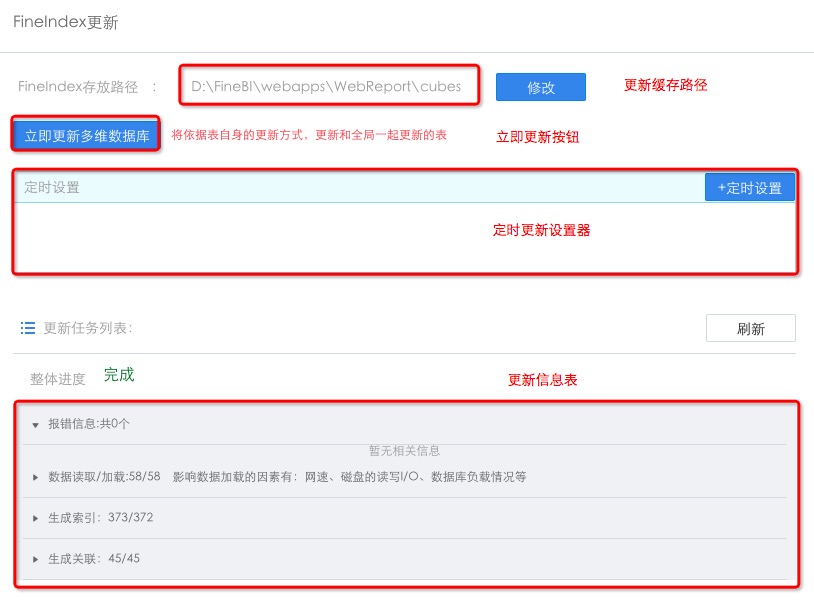Click the 将依据表自身的更新方式 hint text

309,135
